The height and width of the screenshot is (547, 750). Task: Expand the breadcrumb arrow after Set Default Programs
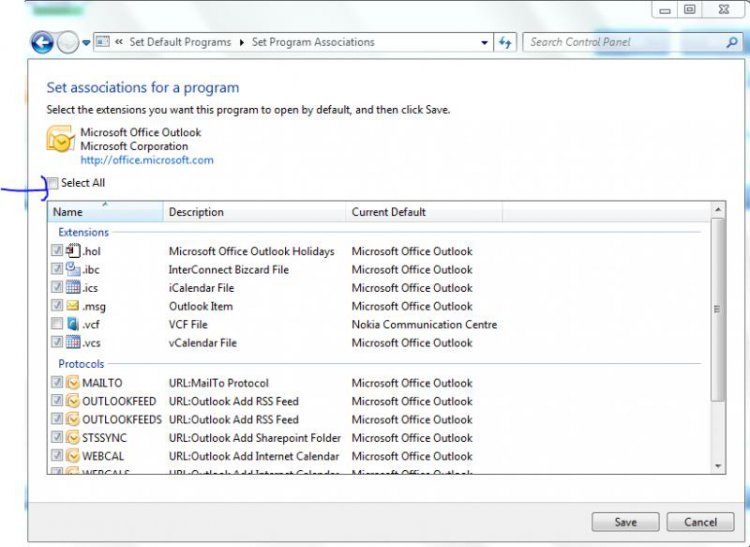(242, 43)
